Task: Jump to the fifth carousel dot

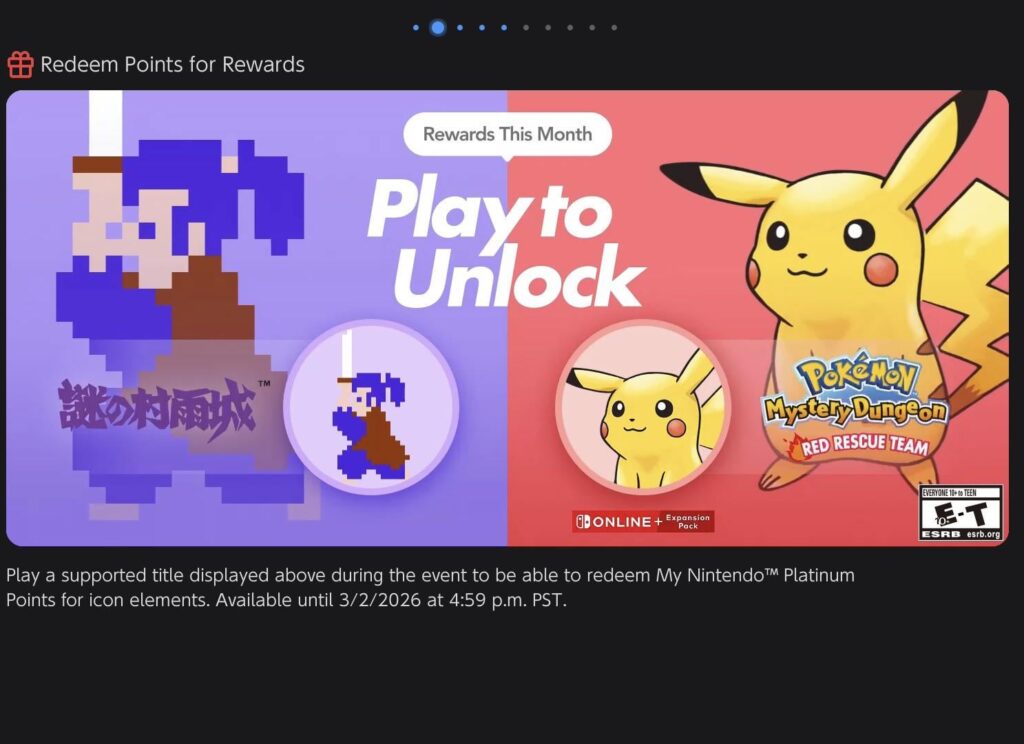Action: pyautogui.click(x=504, y=27)
